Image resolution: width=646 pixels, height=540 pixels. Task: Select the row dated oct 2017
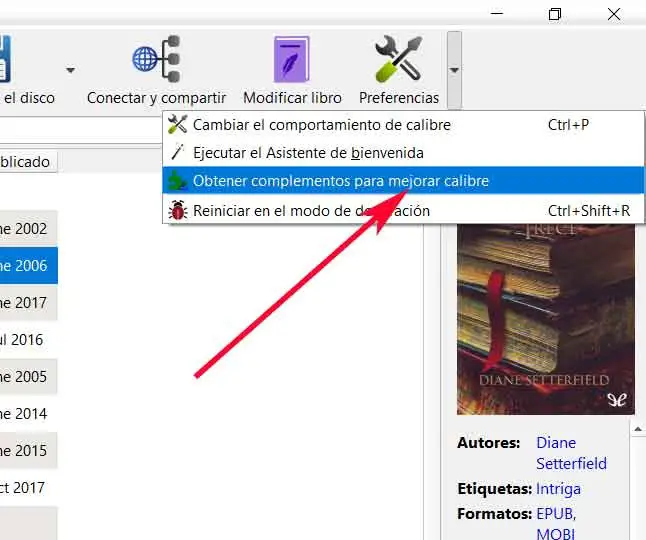[28, 487]
